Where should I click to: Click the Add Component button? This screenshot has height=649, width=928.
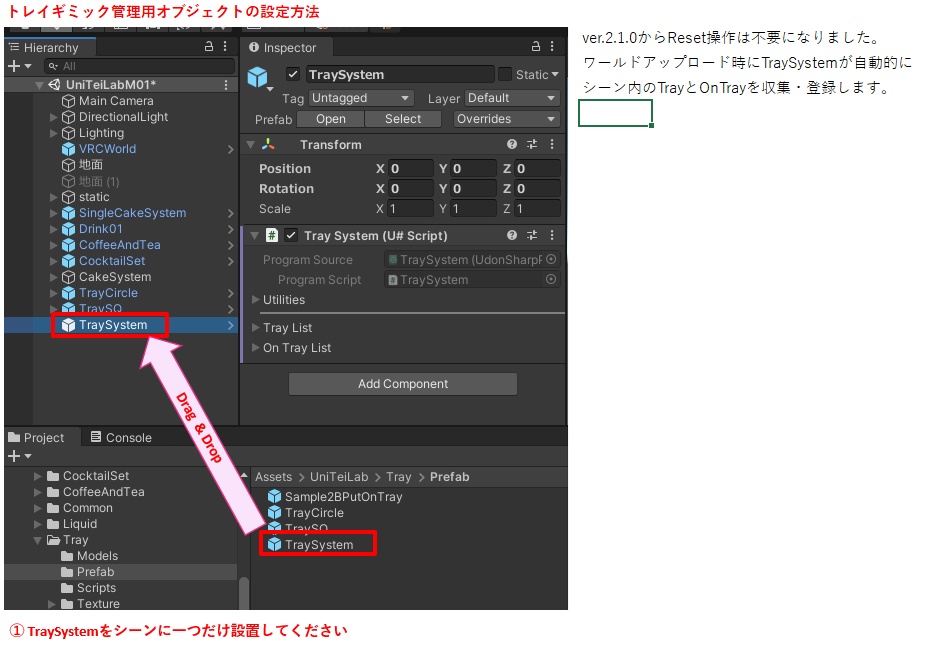403,384
